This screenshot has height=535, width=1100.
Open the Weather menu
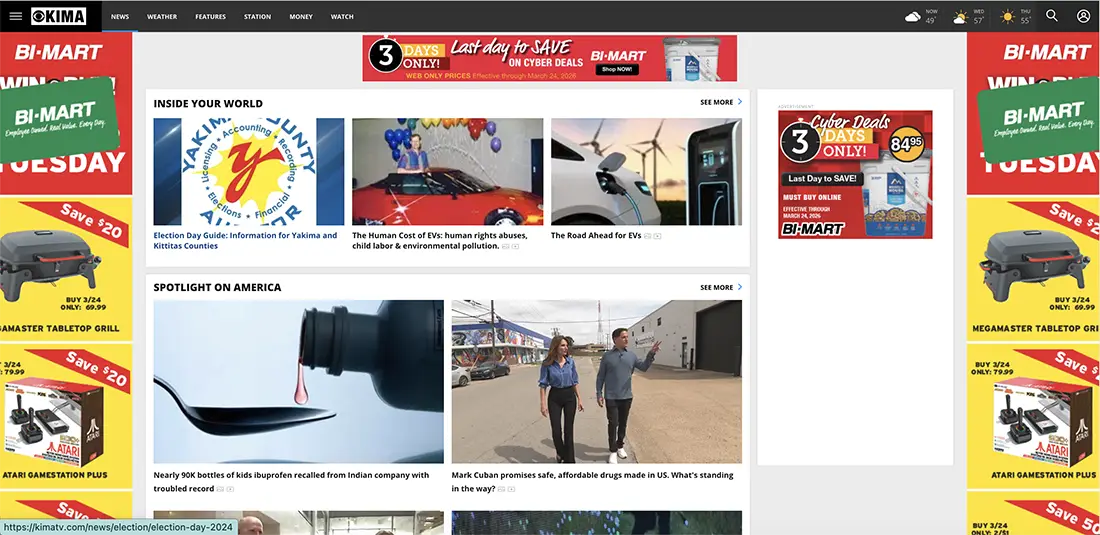[162, 16]
